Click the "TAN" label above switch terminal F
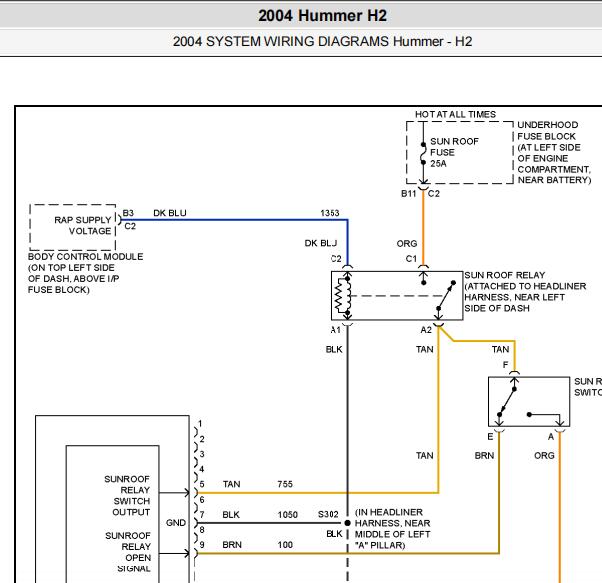 500,350
